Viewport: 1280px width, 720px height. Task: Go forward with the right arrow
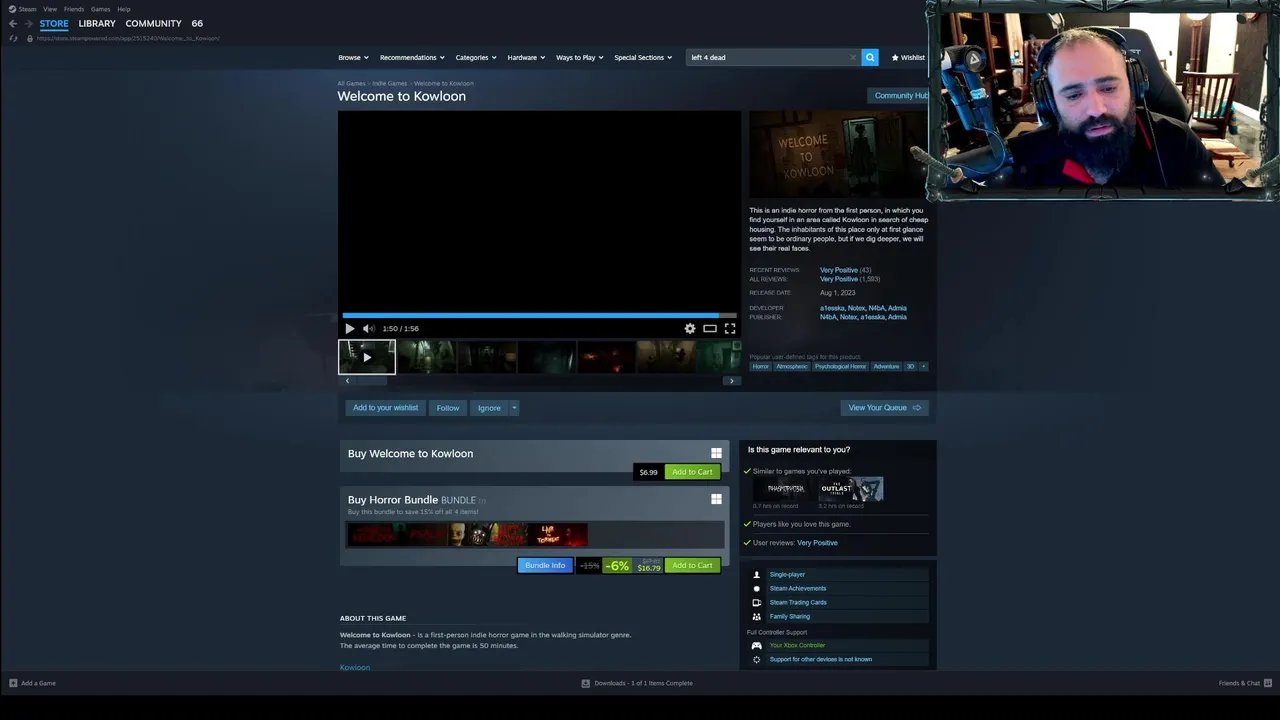pyautogui.click(x=28, y=23)
